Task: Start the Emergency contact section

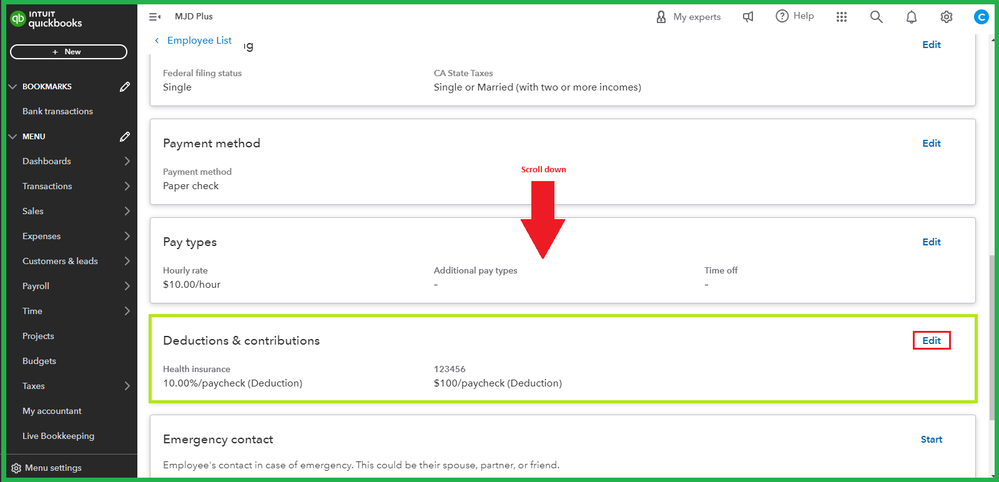Action: pyautogui.click(x=931, y=439)
